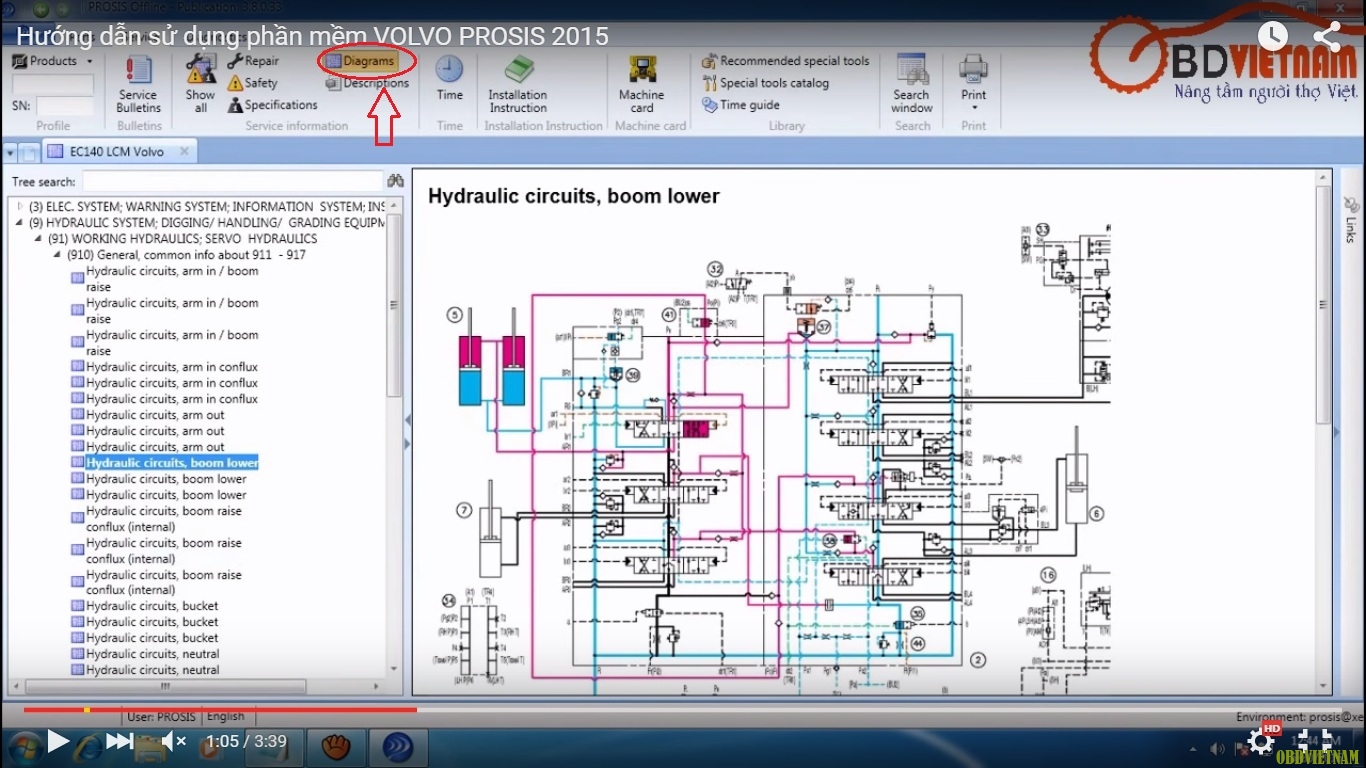
Task: Click 'User: PROSIS' in the status bar
Action: pyautogui.click(x=162, y=716)
